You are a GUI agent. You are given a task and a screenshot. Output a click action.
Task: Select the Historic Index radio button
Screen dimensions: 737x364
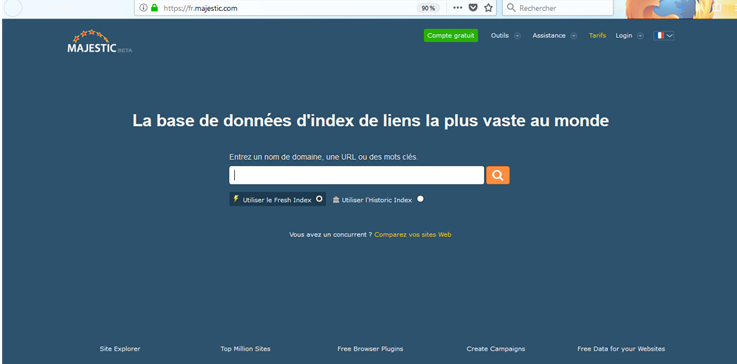tap(420, 199)
